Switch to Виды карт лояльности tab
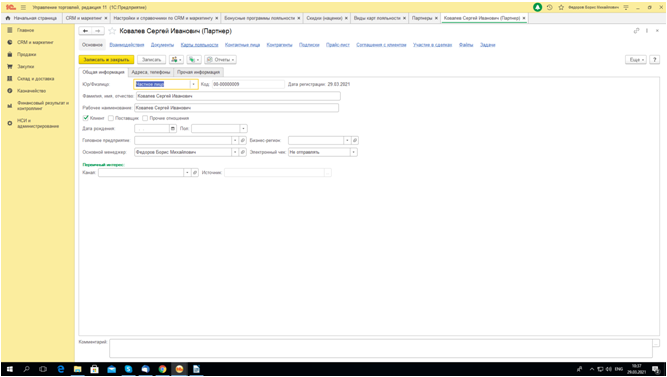This screenshot has width=667, height=377. pos(377,18)
